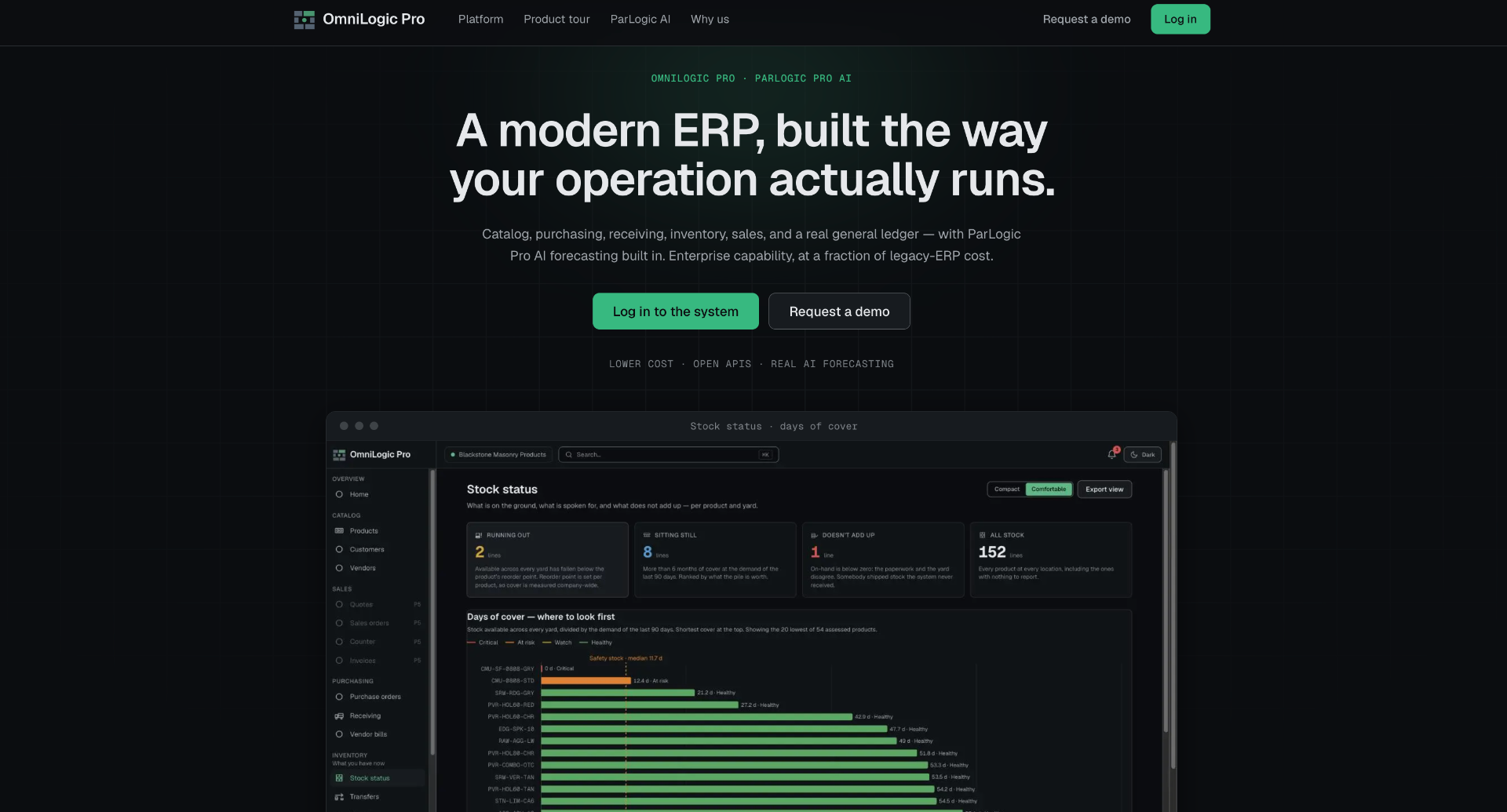Click the Counter icon in the preview sidebar
1507x812 pixels.
click(339, 642)
